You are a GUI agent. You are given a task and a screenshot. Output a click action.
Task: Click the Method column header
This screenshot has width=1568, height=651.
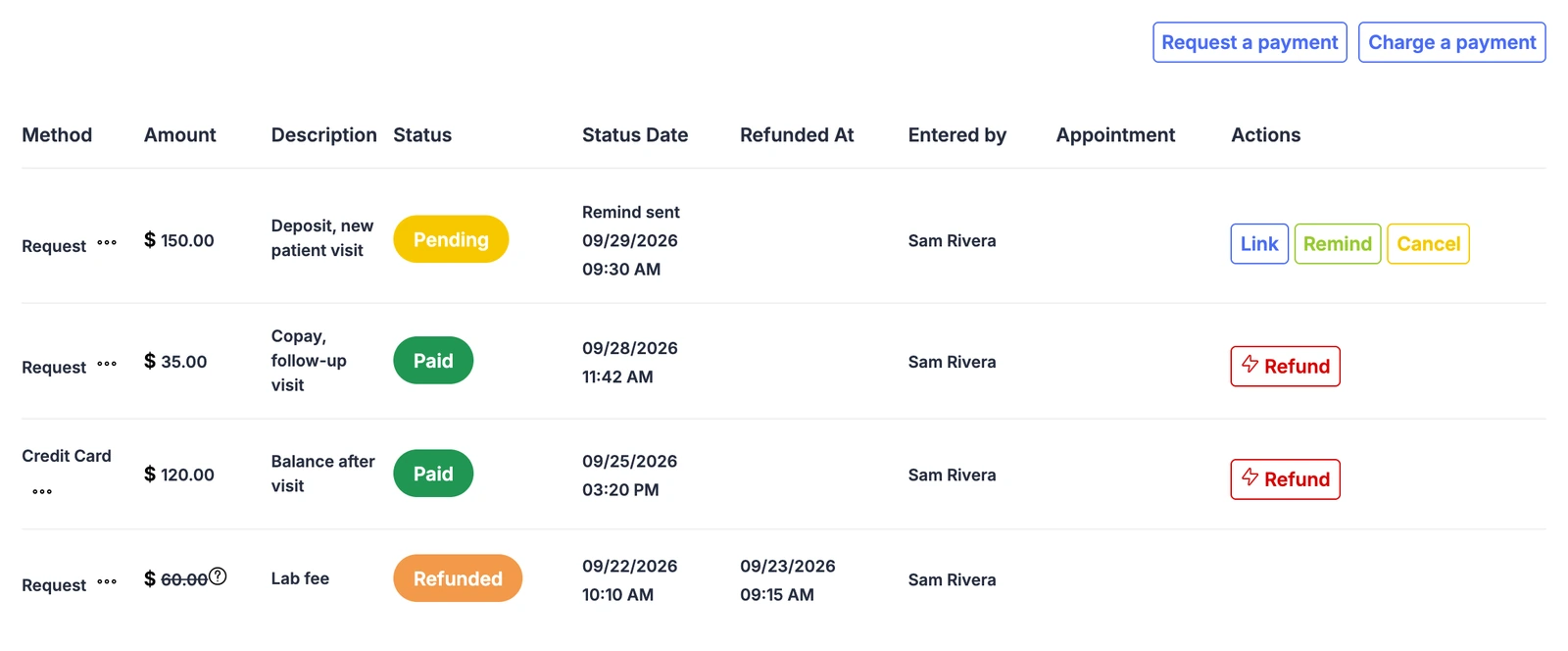click(x=57, y=135)
